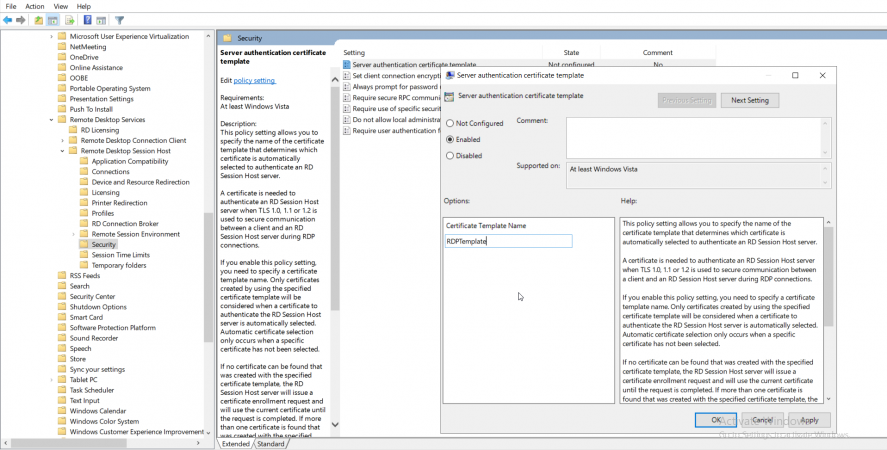
Task: Open the policy setting link
Action: point(254,80)
